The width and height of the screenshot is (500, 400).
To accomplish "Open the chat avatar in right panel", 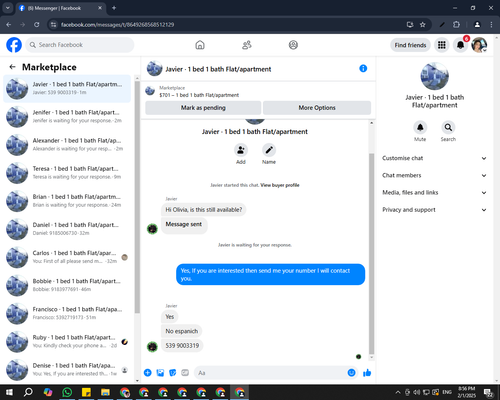I will pyautogui.click(x=434, y=76).
